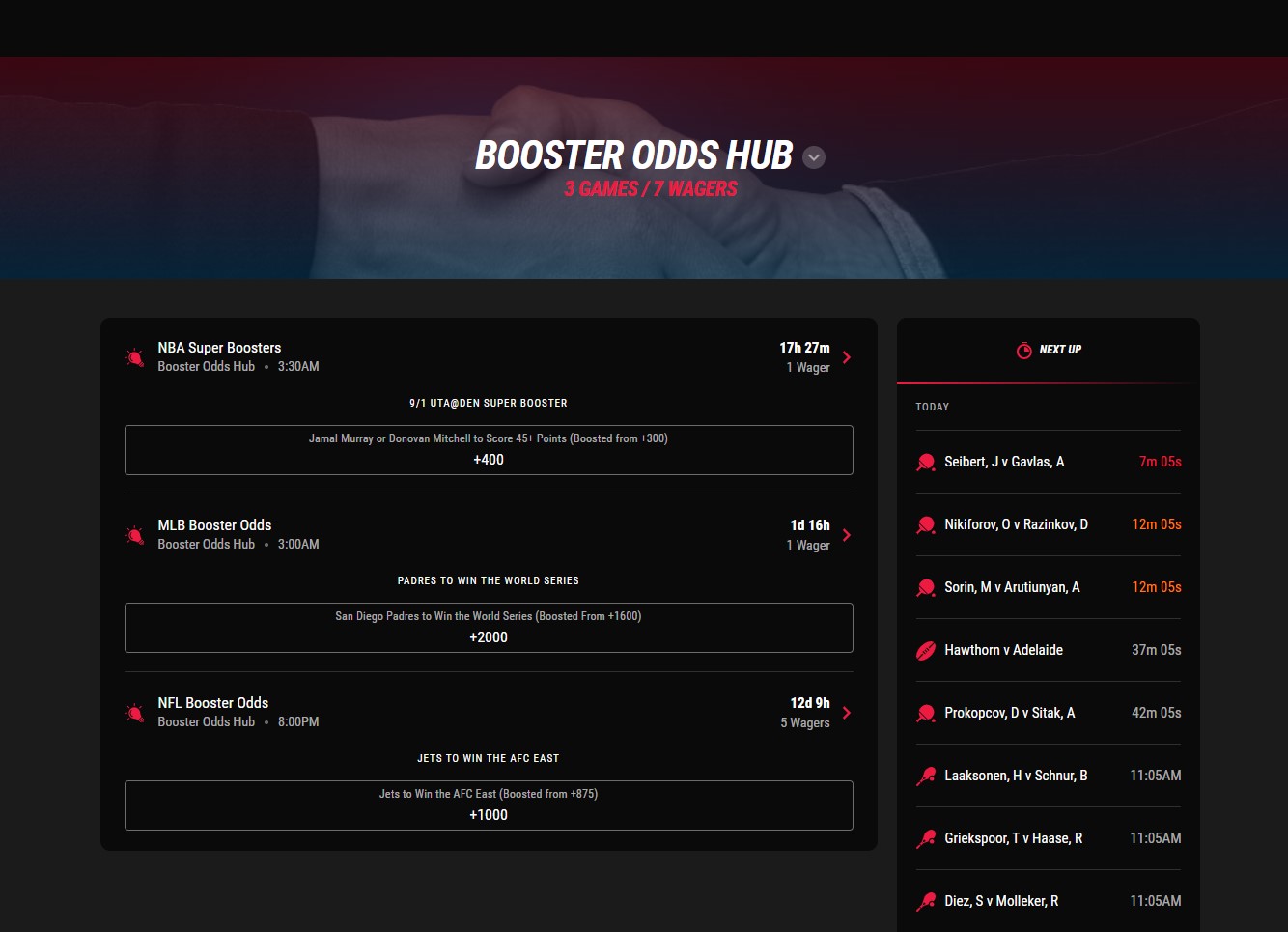This screenshot has height=932, width=1288.
Task: Click football icon for Hawthorn v Adelaide
Action: click(x=926, y=650)
